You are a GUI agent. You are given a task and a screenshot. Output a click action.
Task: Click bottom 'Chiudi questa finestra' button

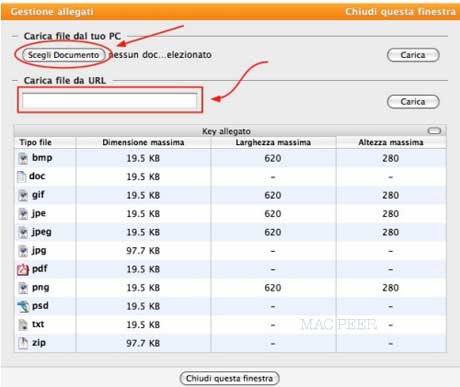(229, 378)
